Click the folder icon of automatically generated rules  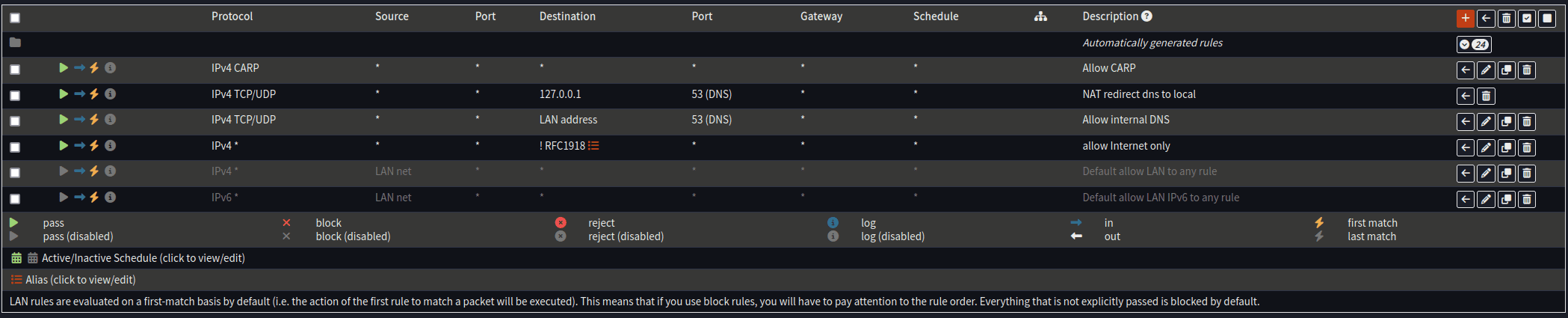tap(15, 43)
